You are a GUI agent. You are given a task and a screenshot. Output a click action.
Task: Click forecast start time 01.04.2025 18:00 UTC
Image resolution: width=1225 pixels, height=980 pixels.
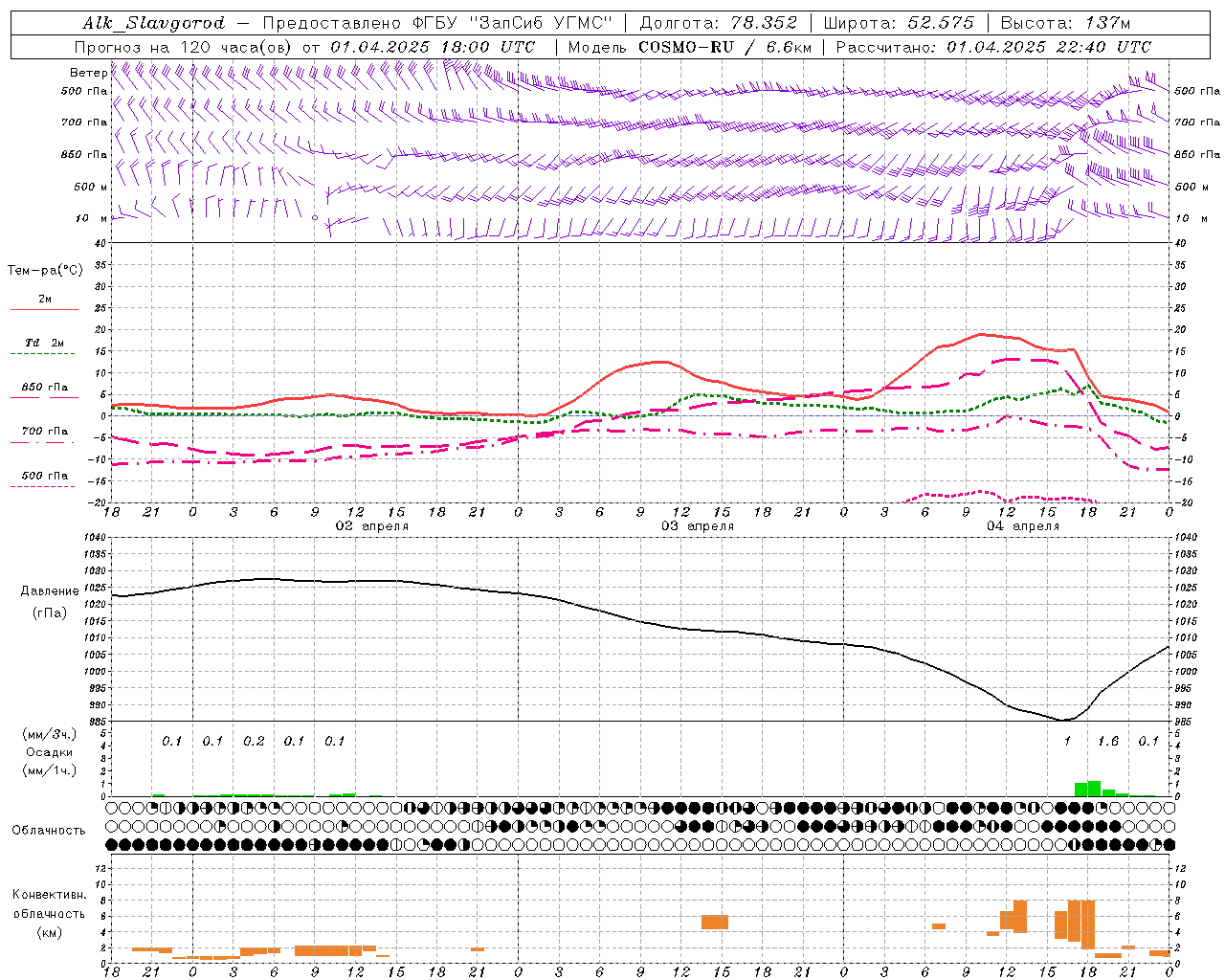tap(433, 47)
